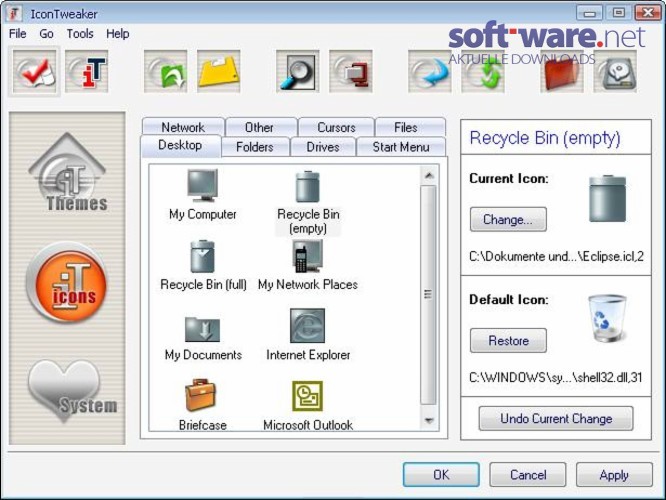Image resolution: width=666 pixels, height=500 pixels.
Task: Click the default icon recycle bin preview
Action: 607,319
